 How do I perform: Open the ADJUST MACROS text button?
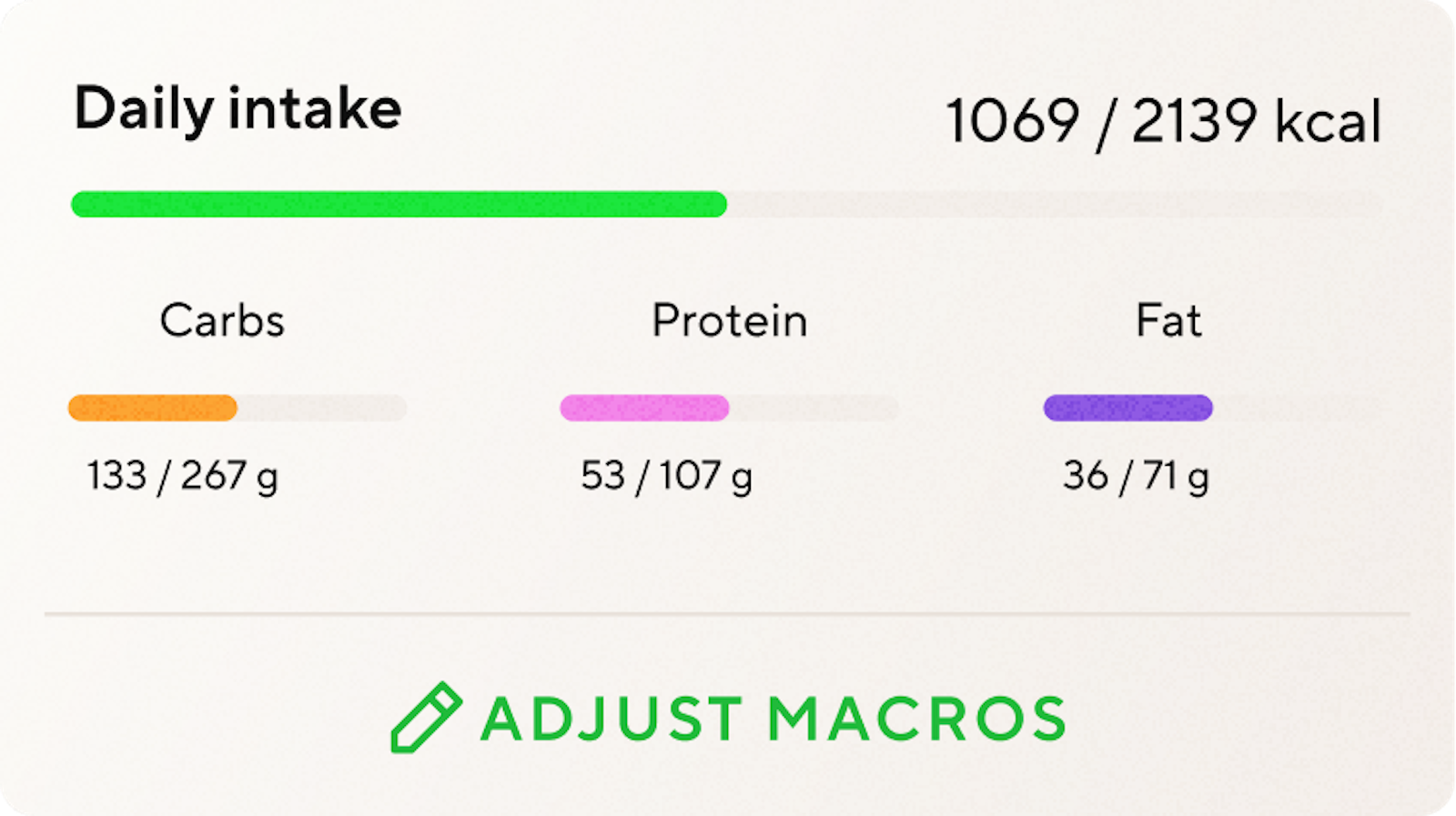point(773,719)
